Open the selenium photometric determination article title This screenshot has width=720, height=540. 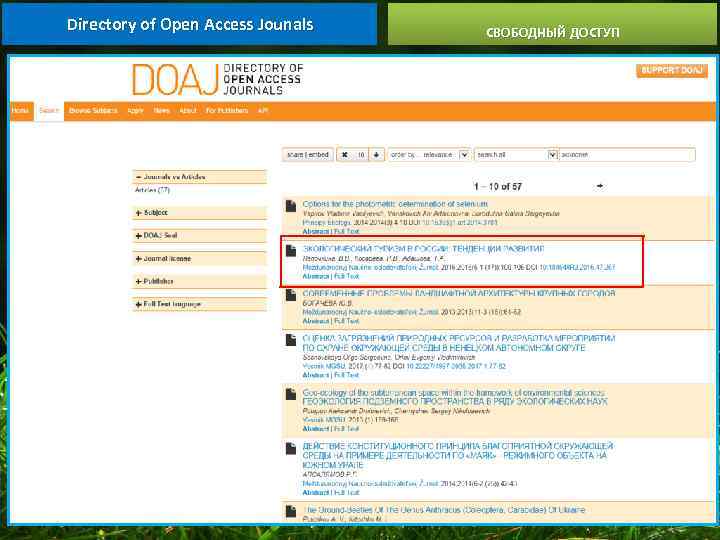395,203
